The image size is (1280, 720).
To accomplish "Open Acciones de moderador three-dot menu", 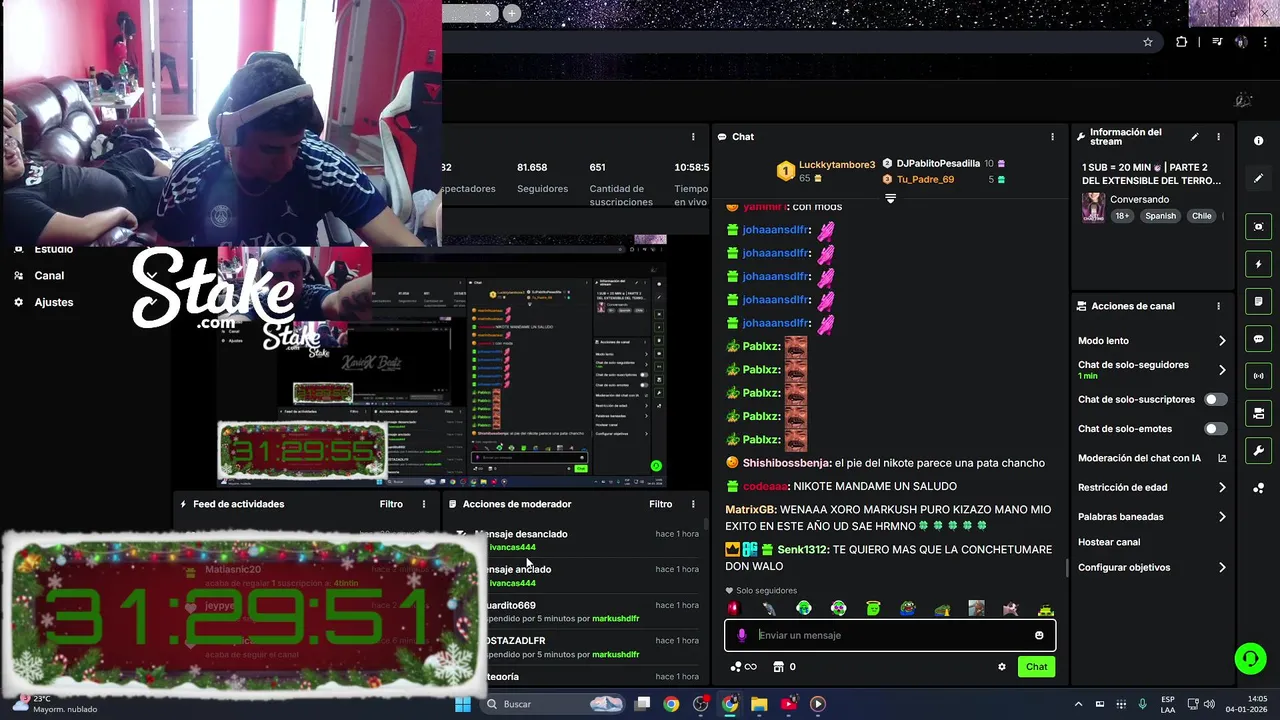I will [693, 504].
